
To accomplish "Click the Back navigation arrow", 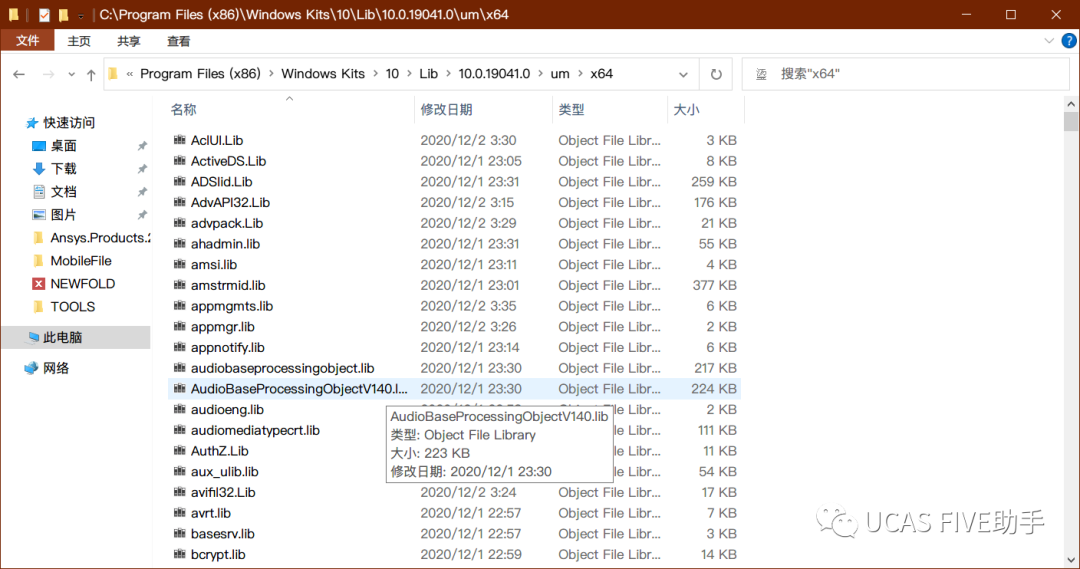I will (19, 74).
